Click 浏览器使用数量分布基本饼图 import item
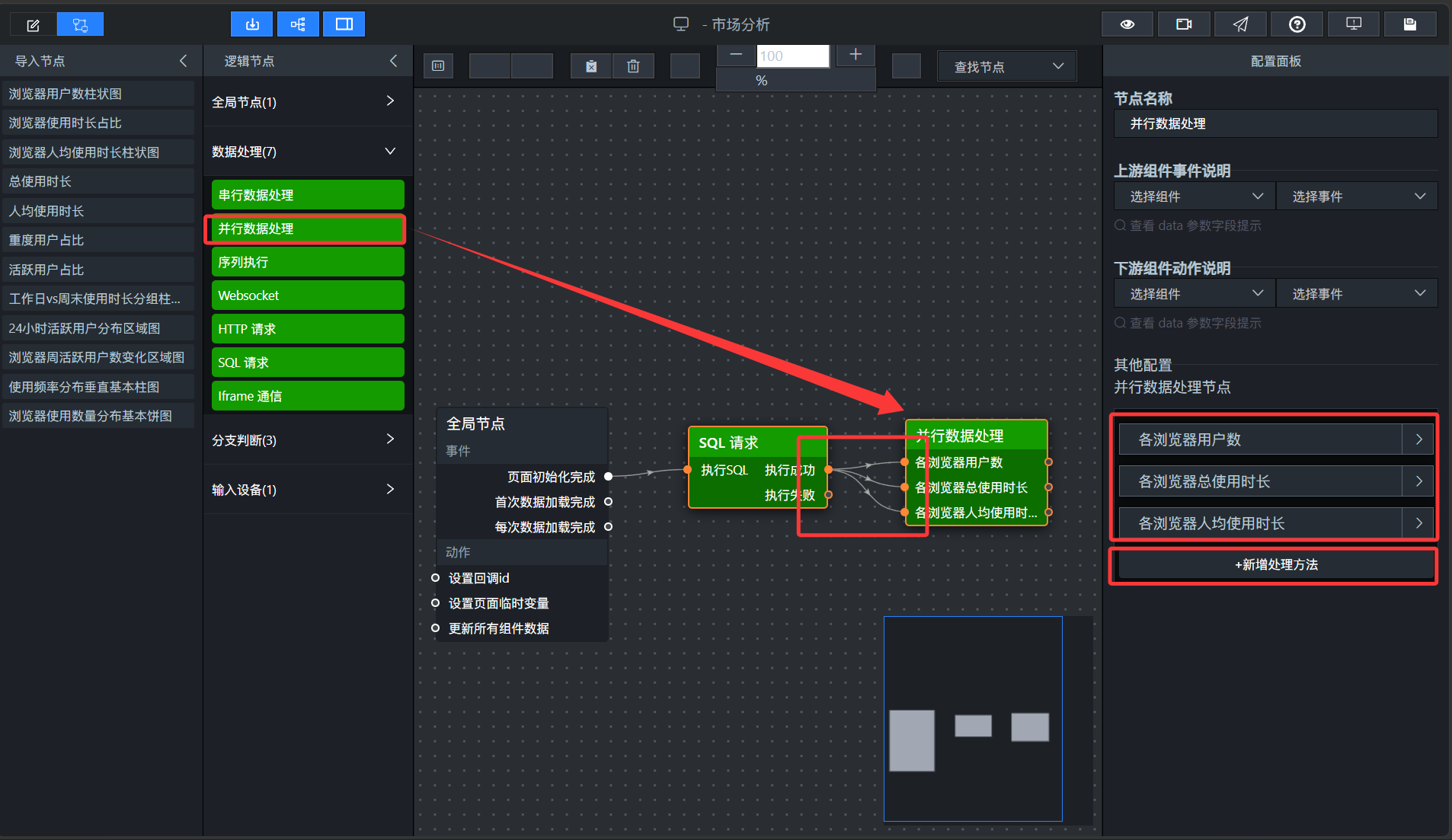The height and width of the screenshot is (840, 1452). click(98, 416)
